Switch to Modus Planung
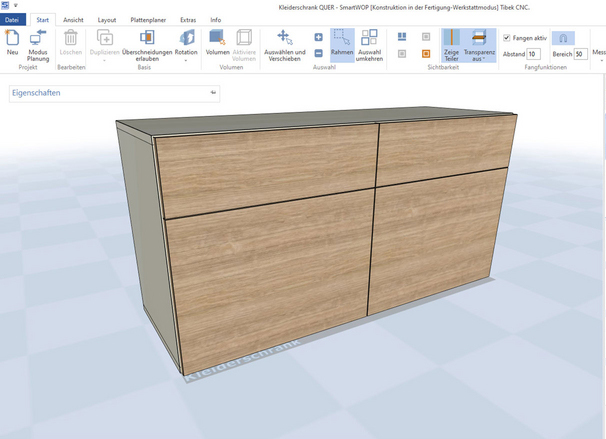606x439 pixels. [x=37, y=45]
